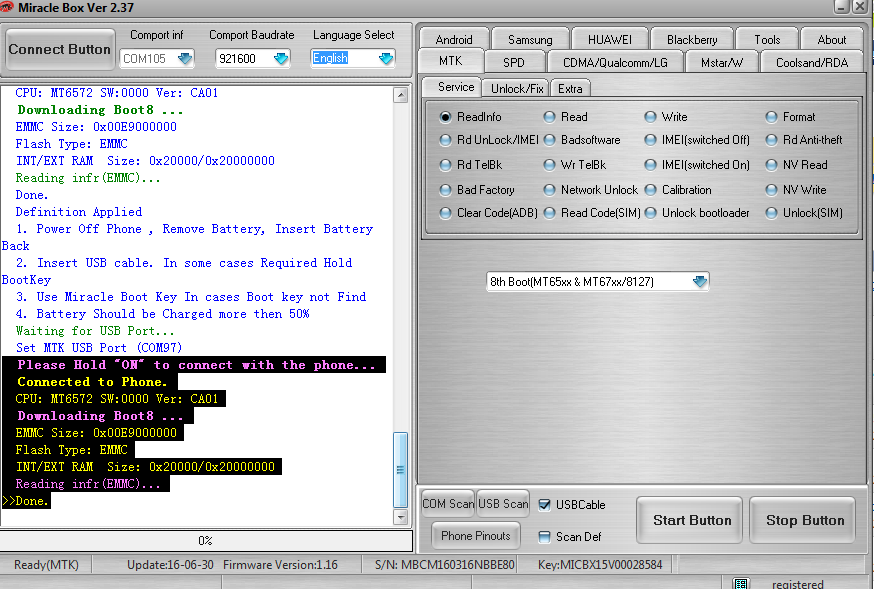Image resolution: width=874 pixels, height=589 pixels.
Task: Select the Clear Code(ADB) option
Action: click(445, 213)
